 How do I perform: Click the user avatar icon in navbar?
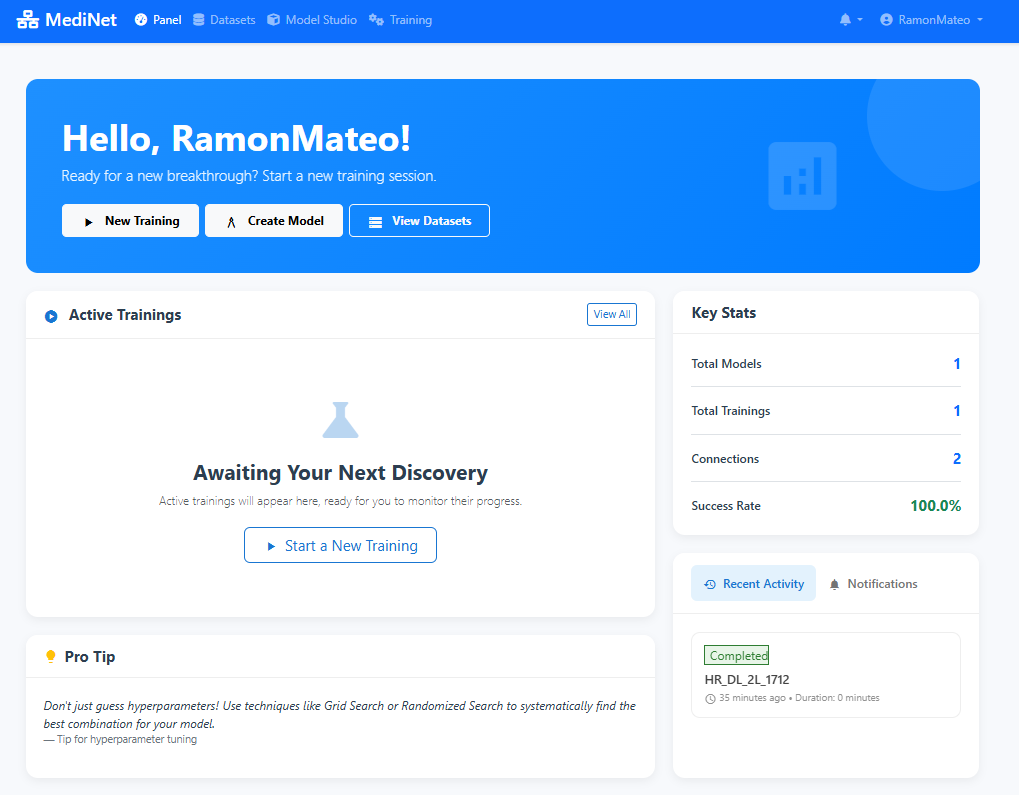tap(886, 20)
